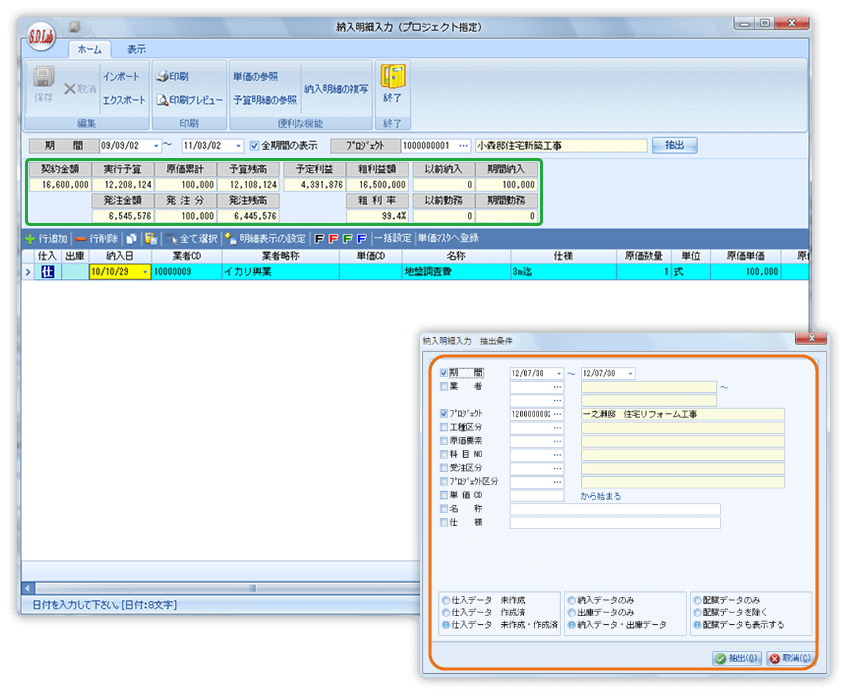848x694 pixels.
Task: Select 配賦データを除く radio button
Action: click(x=698, y=613)
